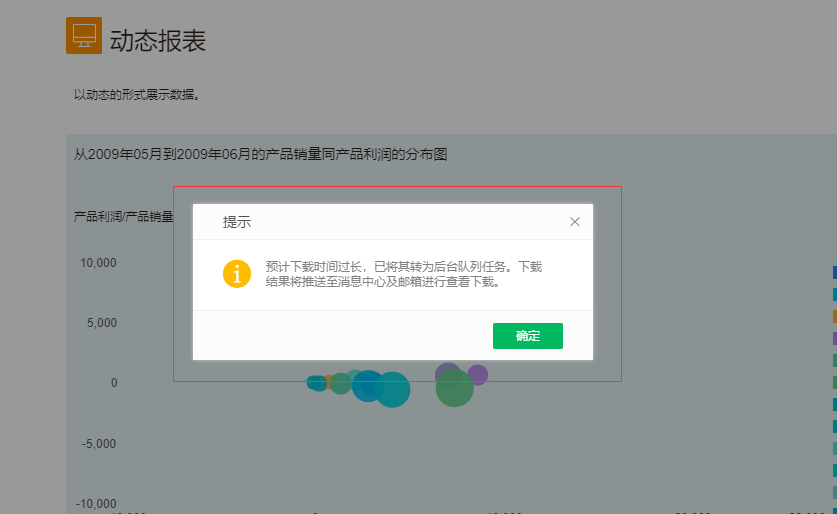Viewport: 837px width, 514px height.
Task: Click the largest teal bubble in the chart
Action: [392, 390]
